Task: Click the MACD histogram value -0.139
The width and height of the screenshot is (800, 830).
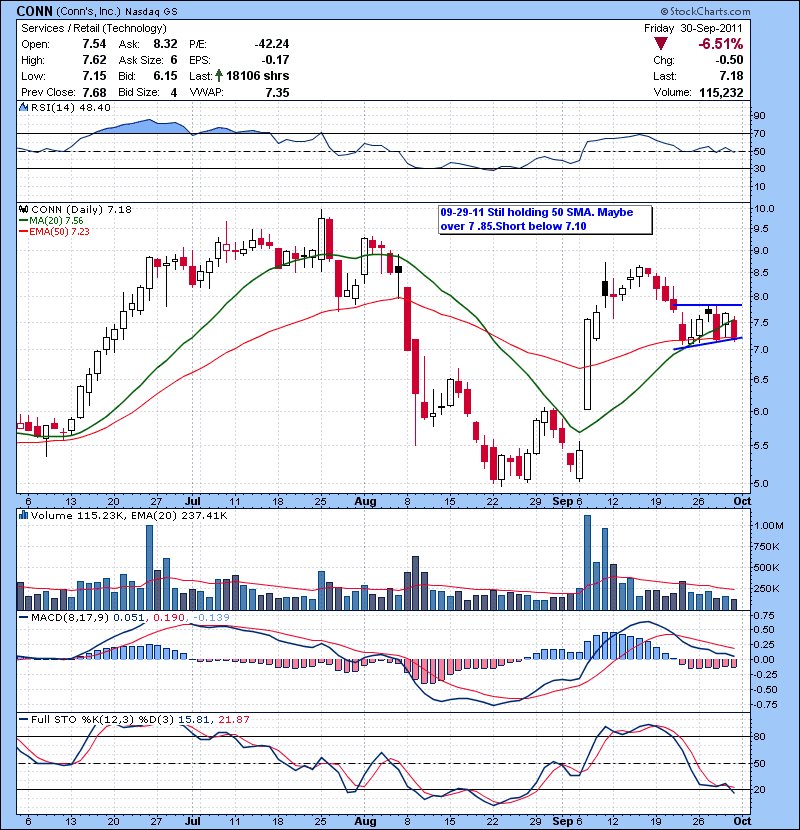Action: (x=211, y=617)
